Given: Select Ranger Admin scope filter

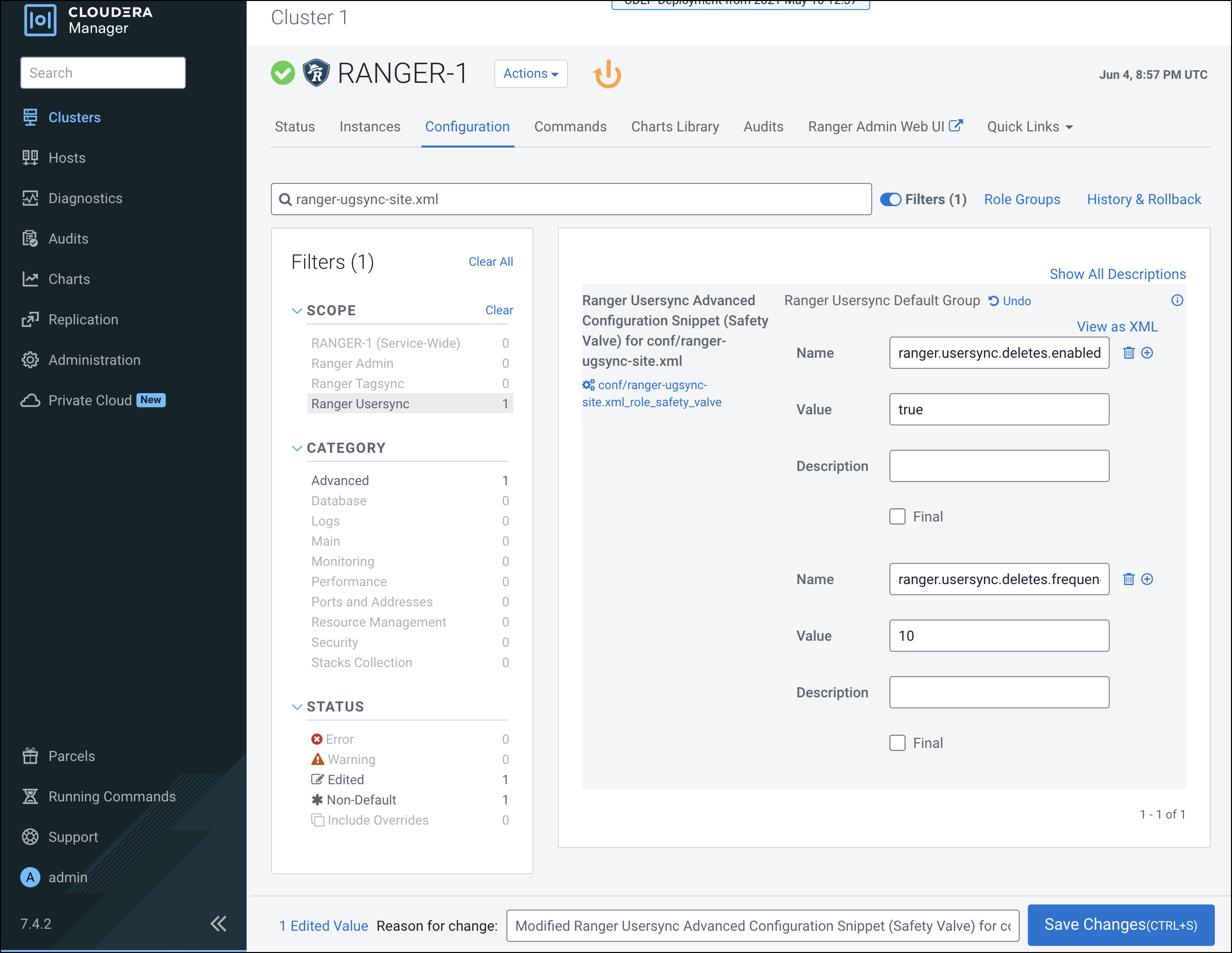Looking at the screenshot, I should tap(352, 363).
